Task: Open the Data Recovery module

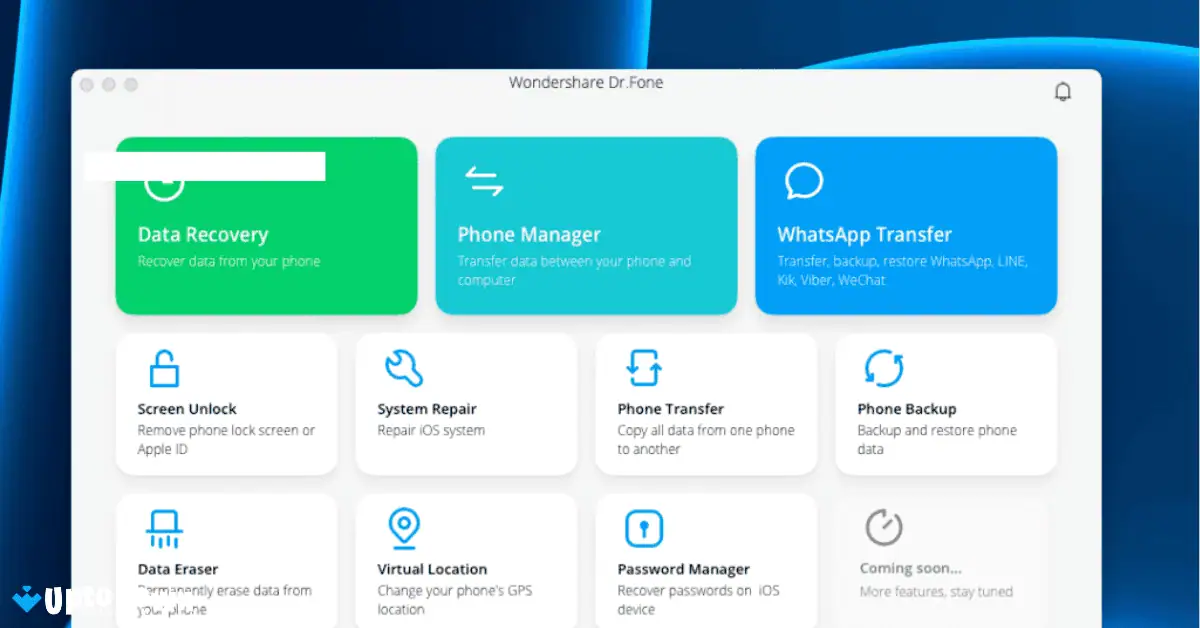Action: point(266,225)
